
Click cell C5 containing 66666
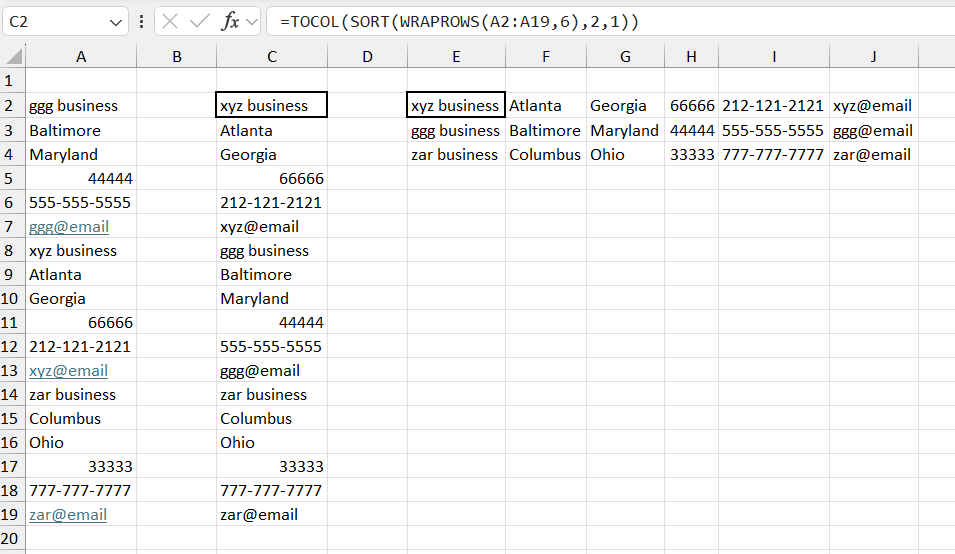click(x=272, y=178)
